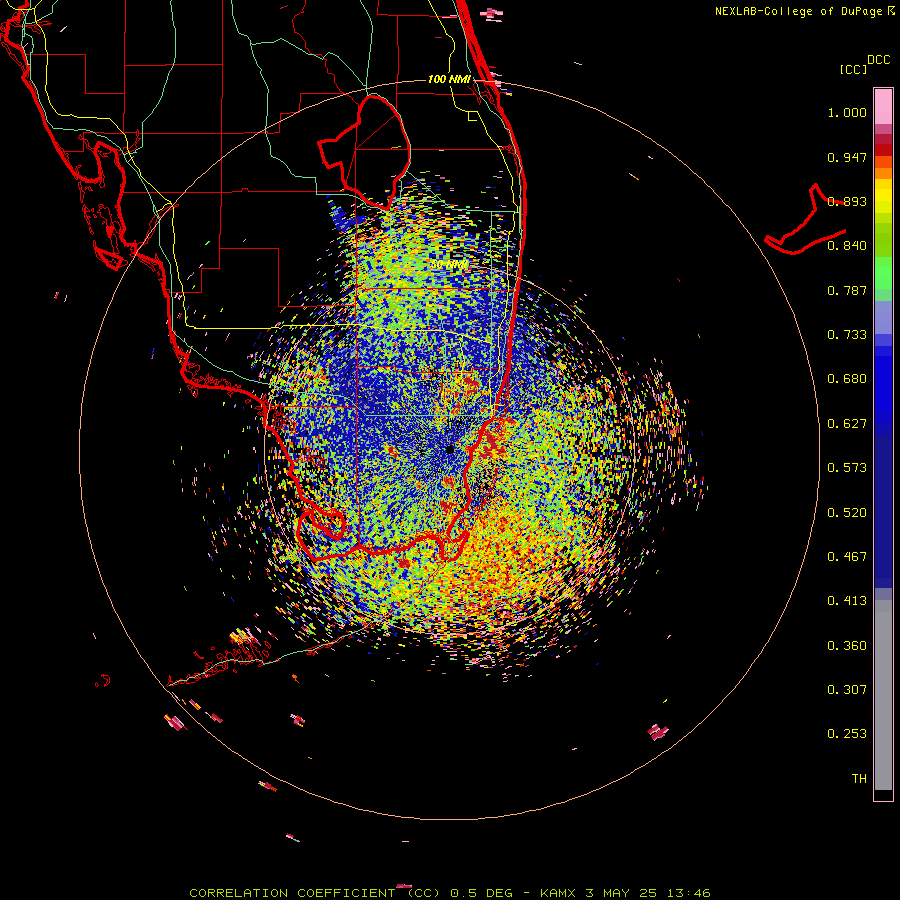Click the 0.467 scale value
This screenshot has width=900, height=900.
(x=847, y=557)
